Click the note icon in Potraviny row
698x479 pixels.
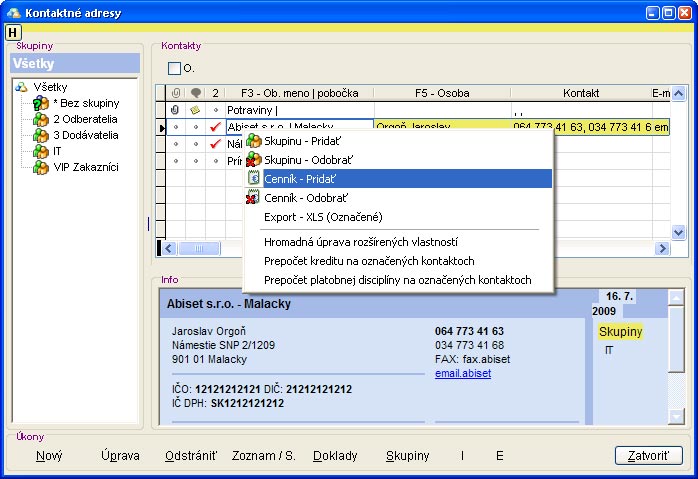point(195,110)
